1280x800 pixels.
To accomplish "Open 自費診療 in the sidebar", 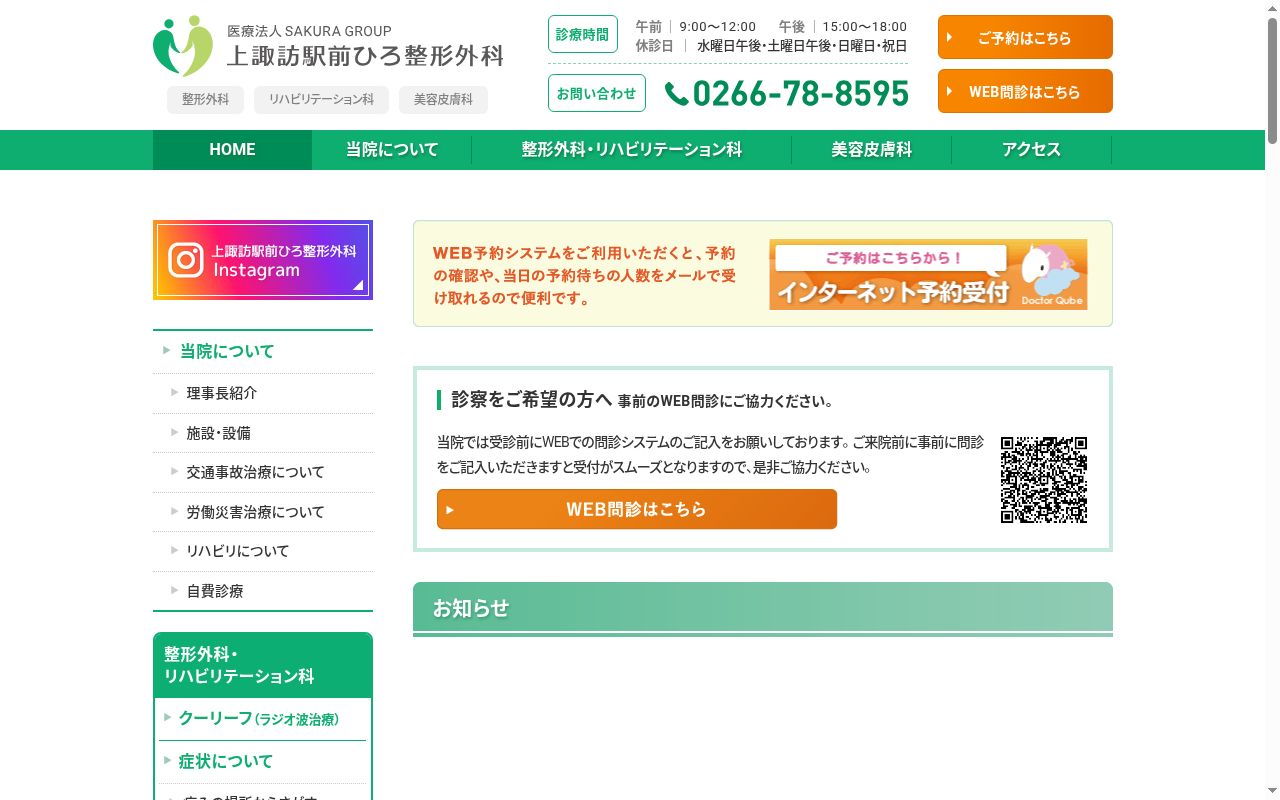I will click(263, 591).
